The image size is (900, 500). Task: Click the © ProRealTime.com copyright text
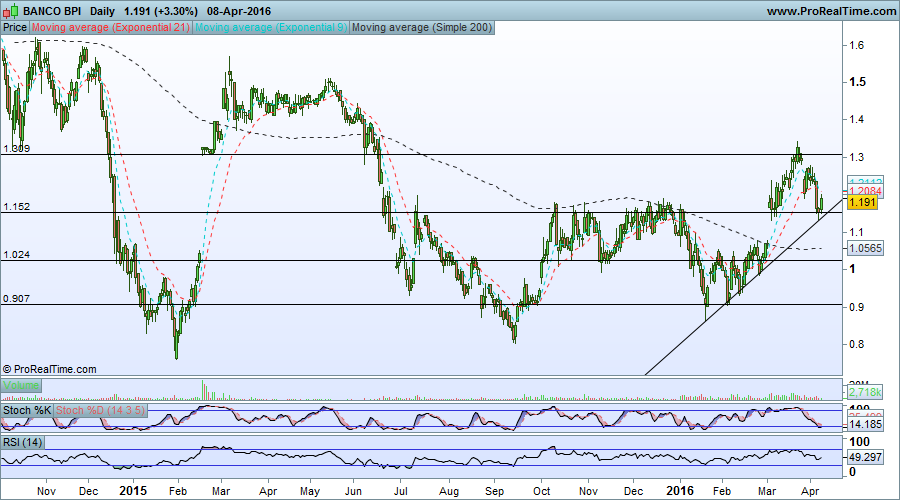tap(49, 369)
